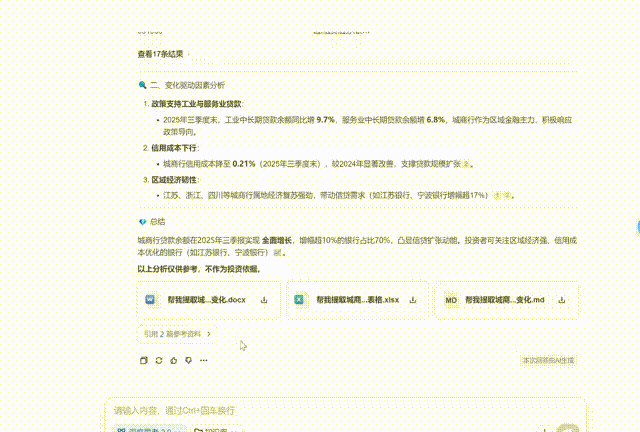Click the magnifier icon beside 变化驱动因素分析

click(142, 85)
